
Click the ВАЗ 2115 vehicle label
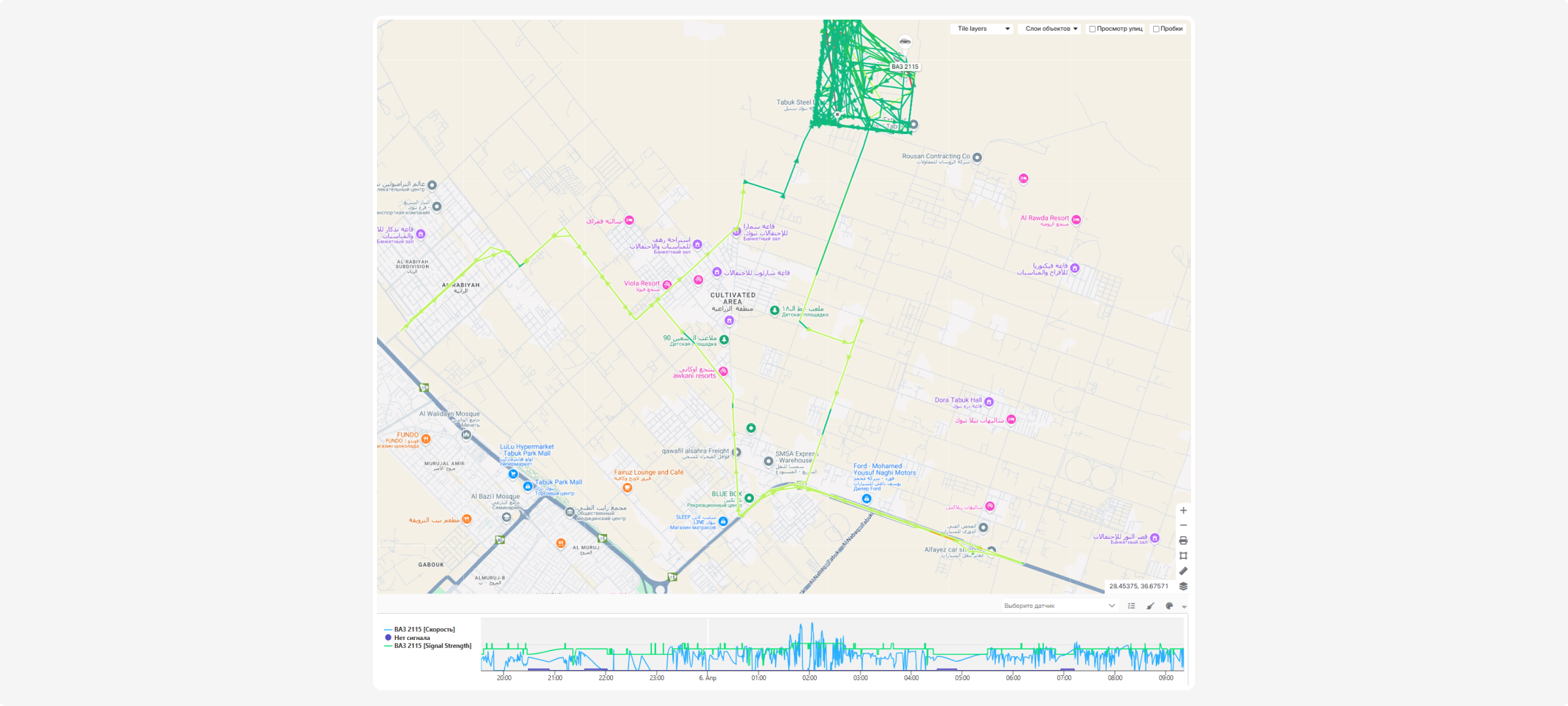pyautogui.click(x=905, y=67)
